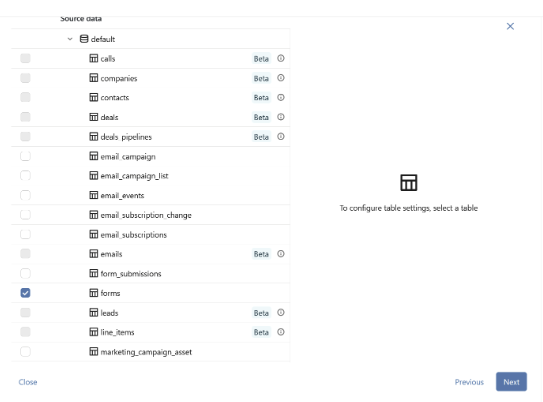Collapse the default schema chevron

tap(70, 39)
